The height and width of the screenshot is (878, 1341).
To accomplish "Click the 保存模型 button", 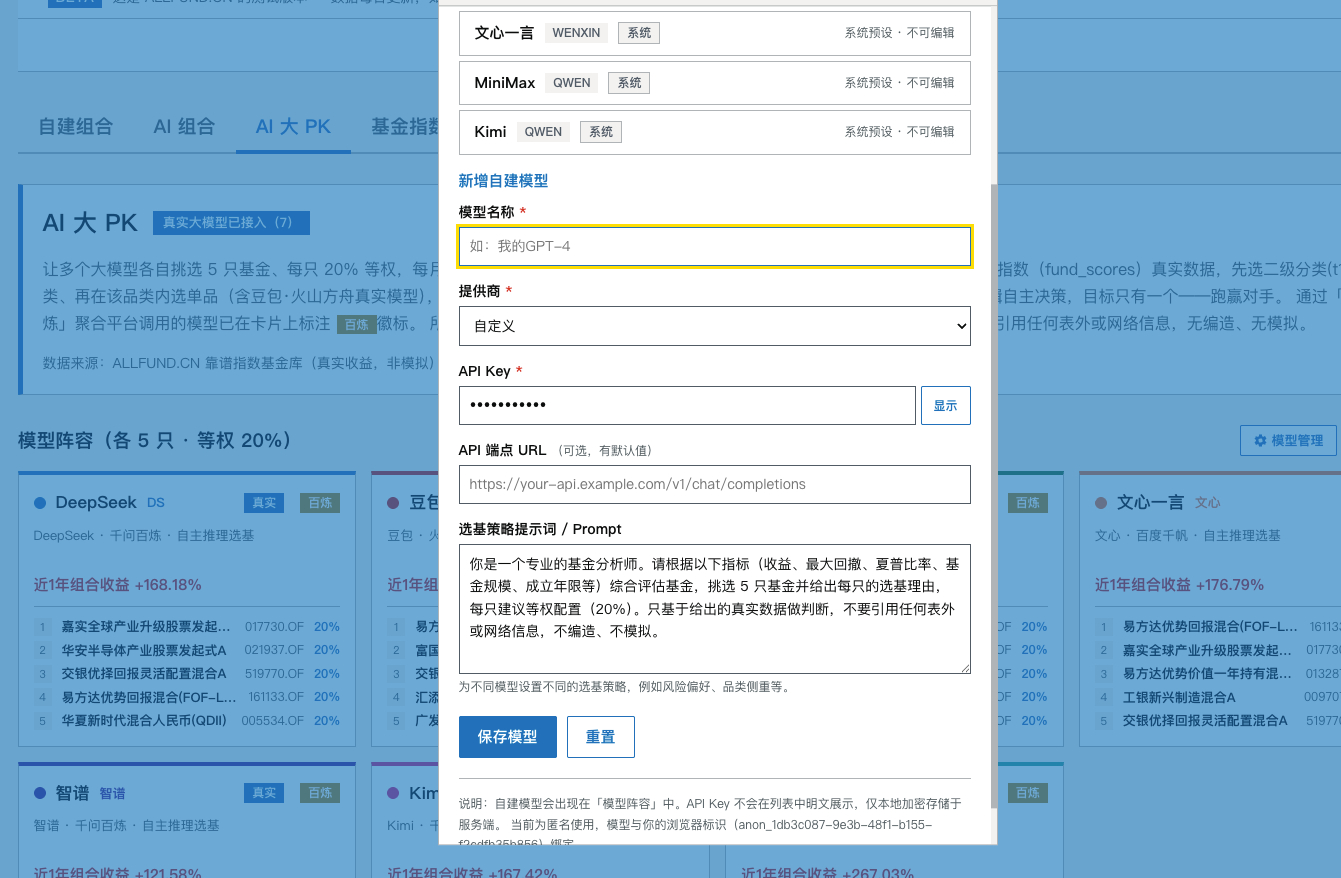I will (508, 737).
